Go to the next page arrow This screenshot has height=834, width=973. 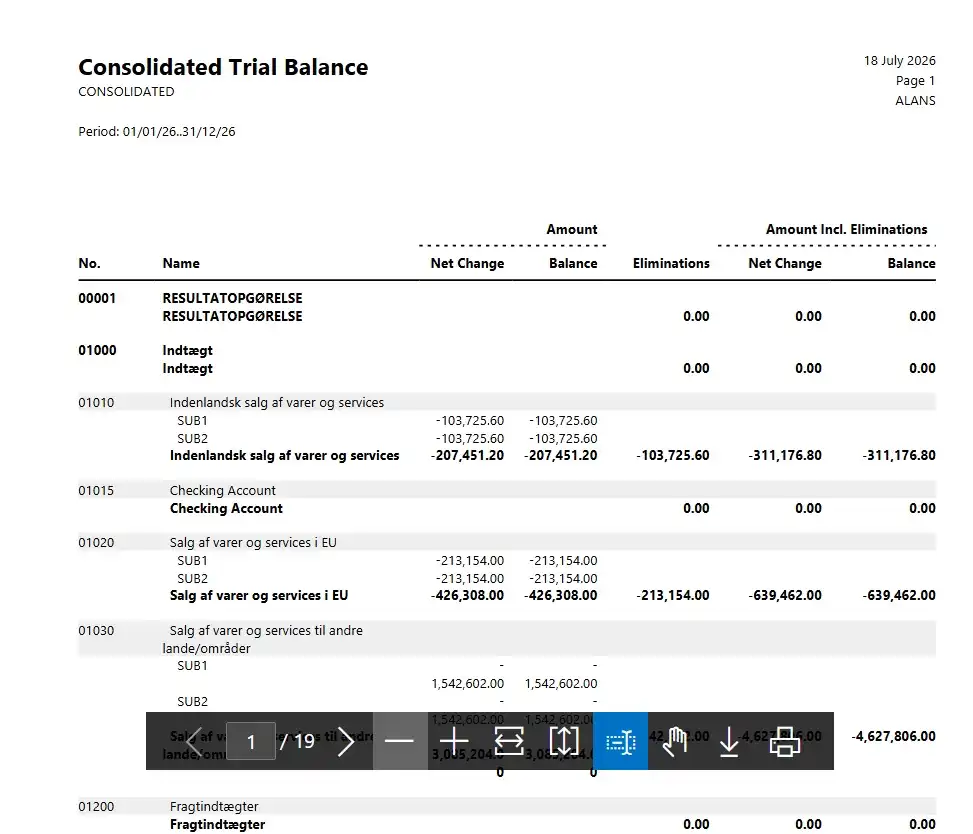346,741
